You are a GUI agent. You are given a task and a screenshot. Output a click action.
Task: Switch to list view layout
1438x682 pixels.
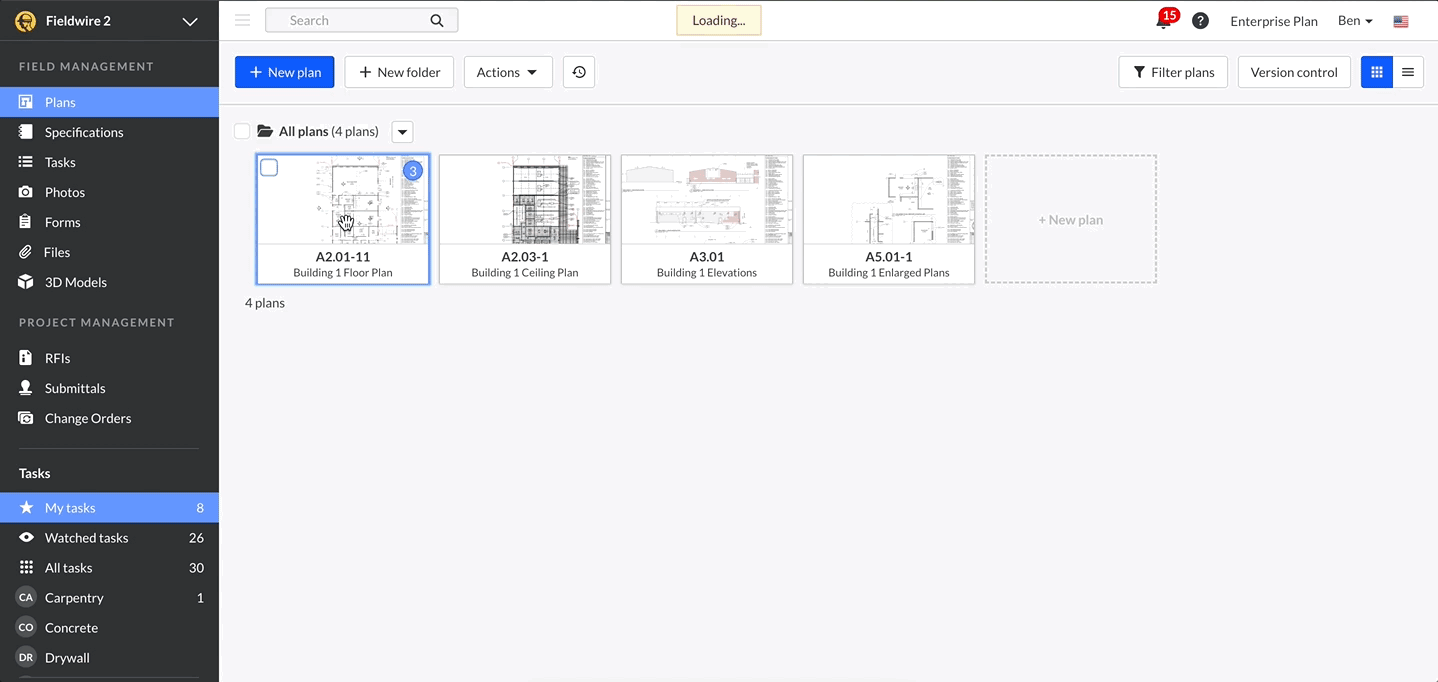click(x=1408, y=72)
